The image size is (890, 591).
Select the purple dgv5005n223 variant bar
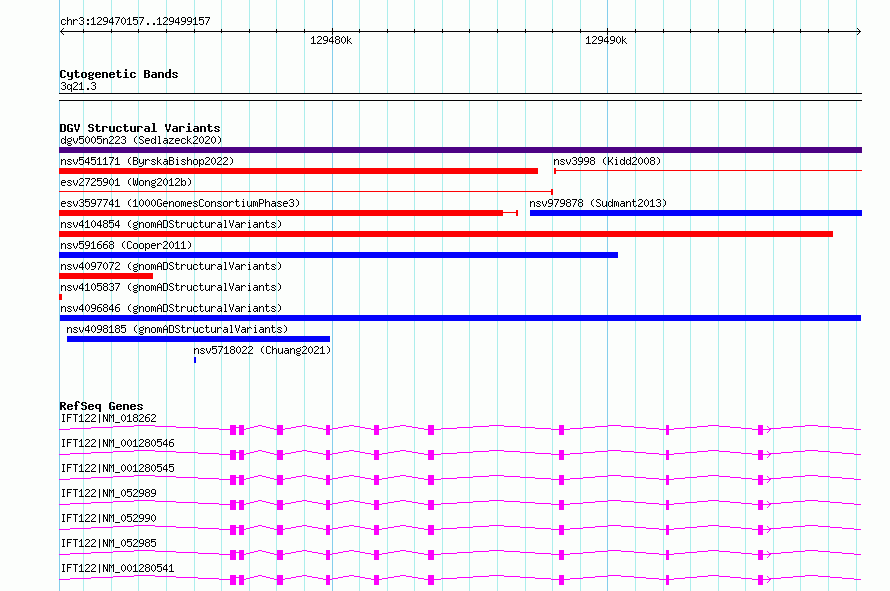[460, 150]
